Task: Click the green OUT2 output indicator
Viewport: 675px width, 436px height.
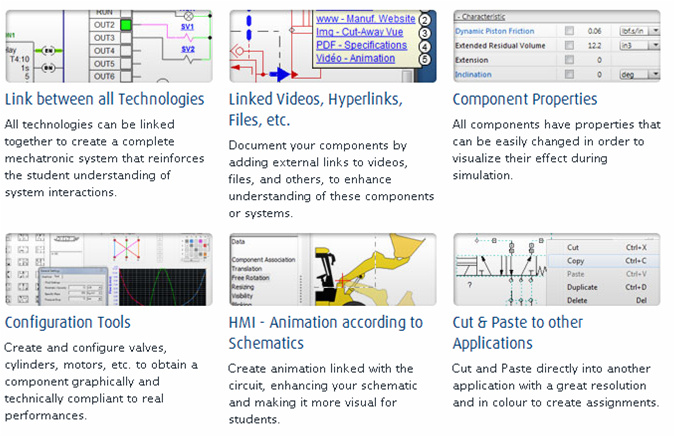Action: point(126,25)
